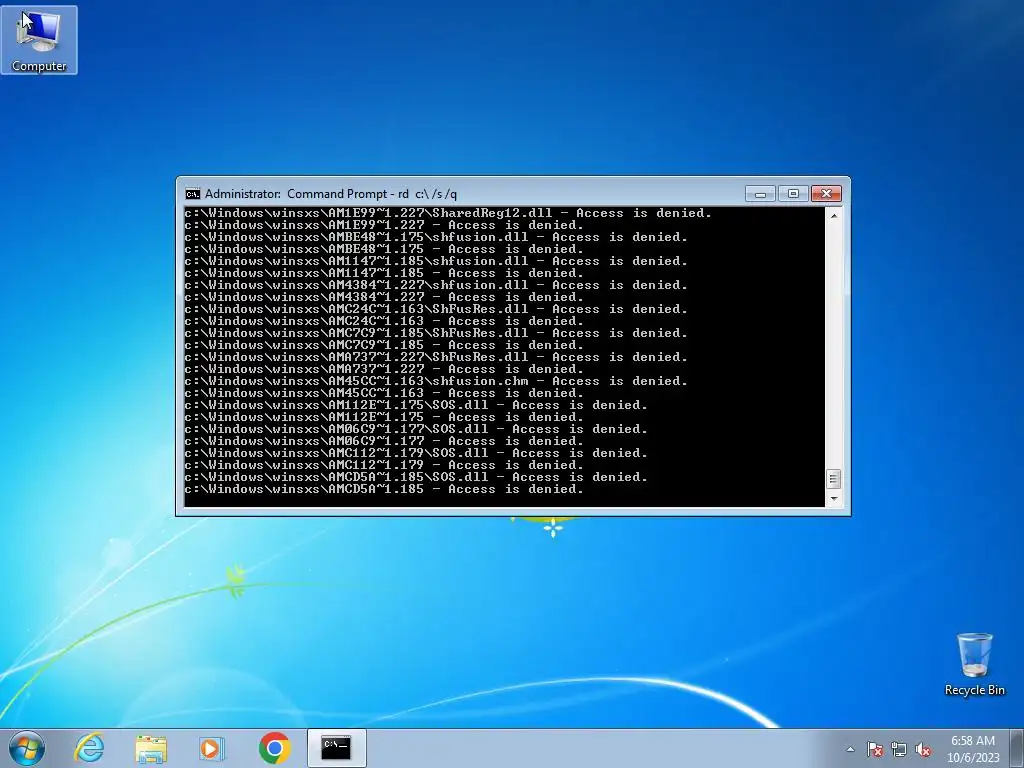This screenshot has height=768, width=1024.
Task: Click the Show desktop strip beside the clock
Action: coord(1017,748)
